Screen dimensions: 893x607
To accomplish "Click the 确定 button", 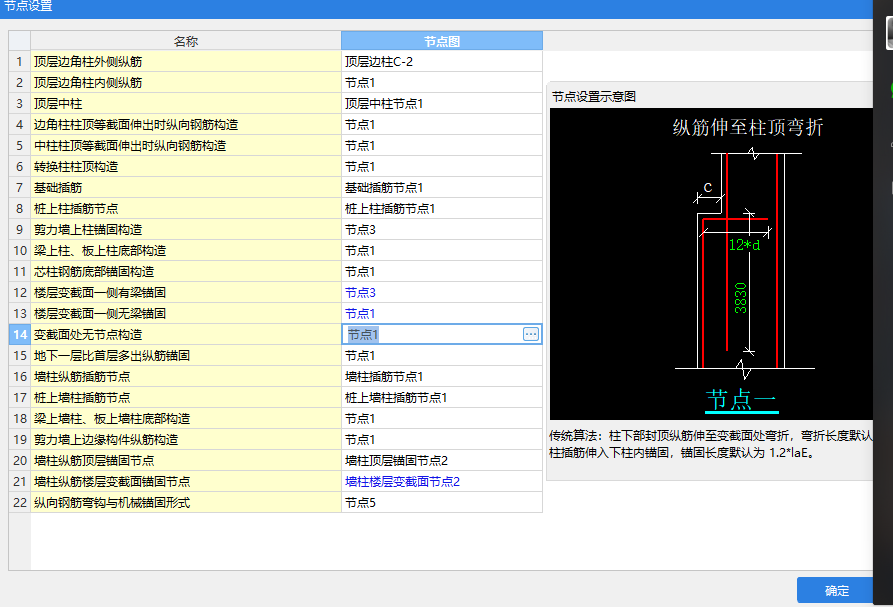I will [836, 590].
